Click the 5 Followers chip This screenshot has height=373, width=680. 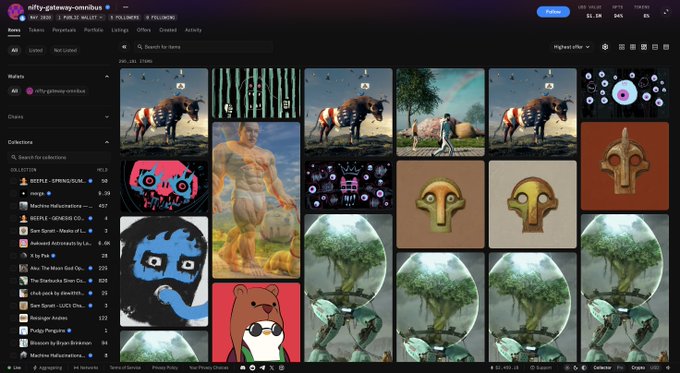[x=124, y=18]
